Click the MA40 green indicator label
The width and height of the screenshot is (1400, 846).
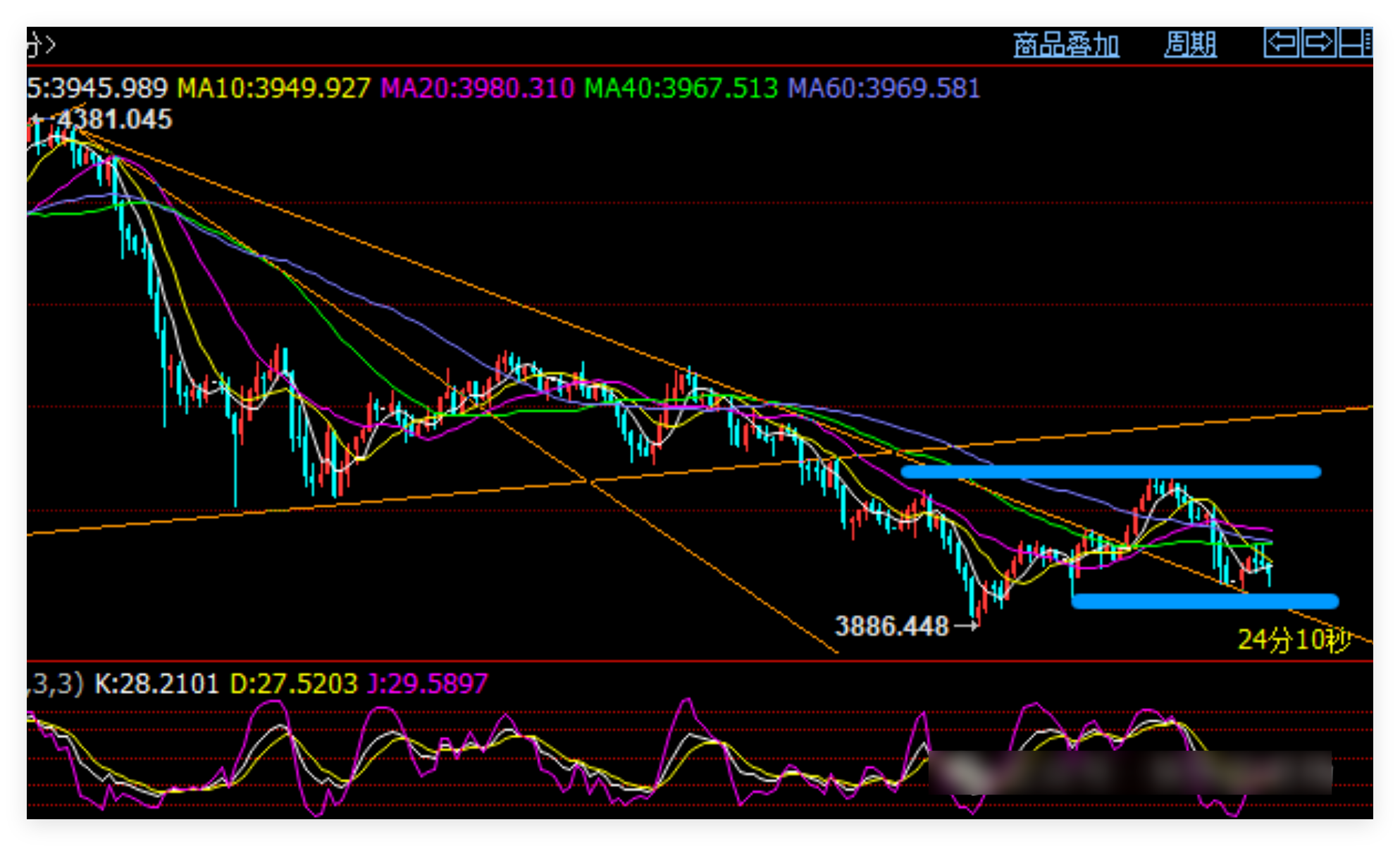tap(681, 89)
